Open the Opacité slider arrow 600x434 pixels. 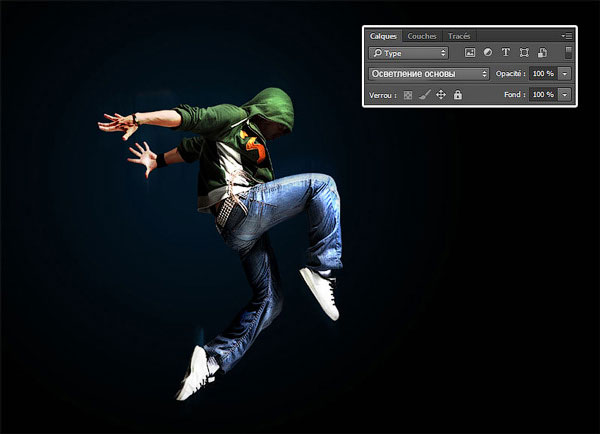click(x=565, y=73)
